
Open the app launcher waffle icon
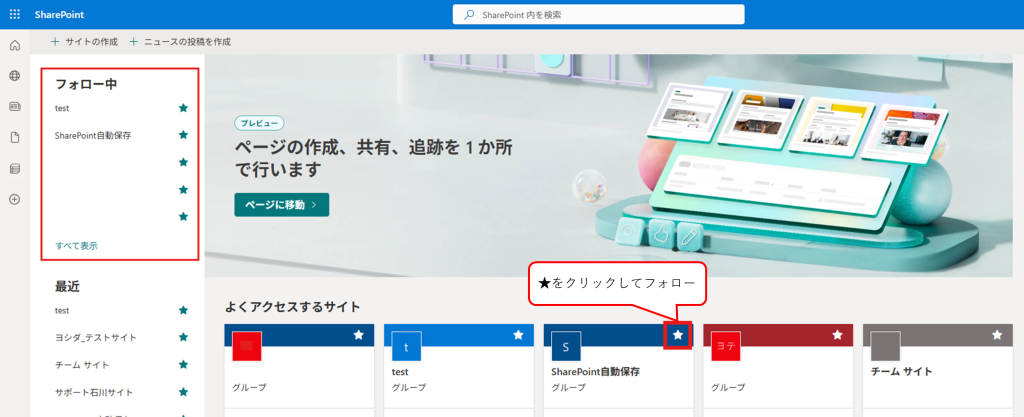point(14,14)
